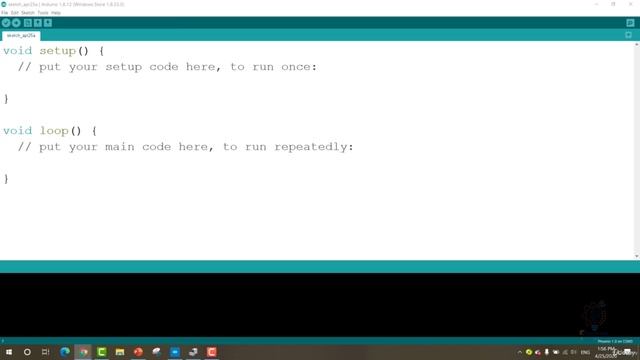
Task: Open the white-gray taskbar app icon after red one
Action: 157,352
